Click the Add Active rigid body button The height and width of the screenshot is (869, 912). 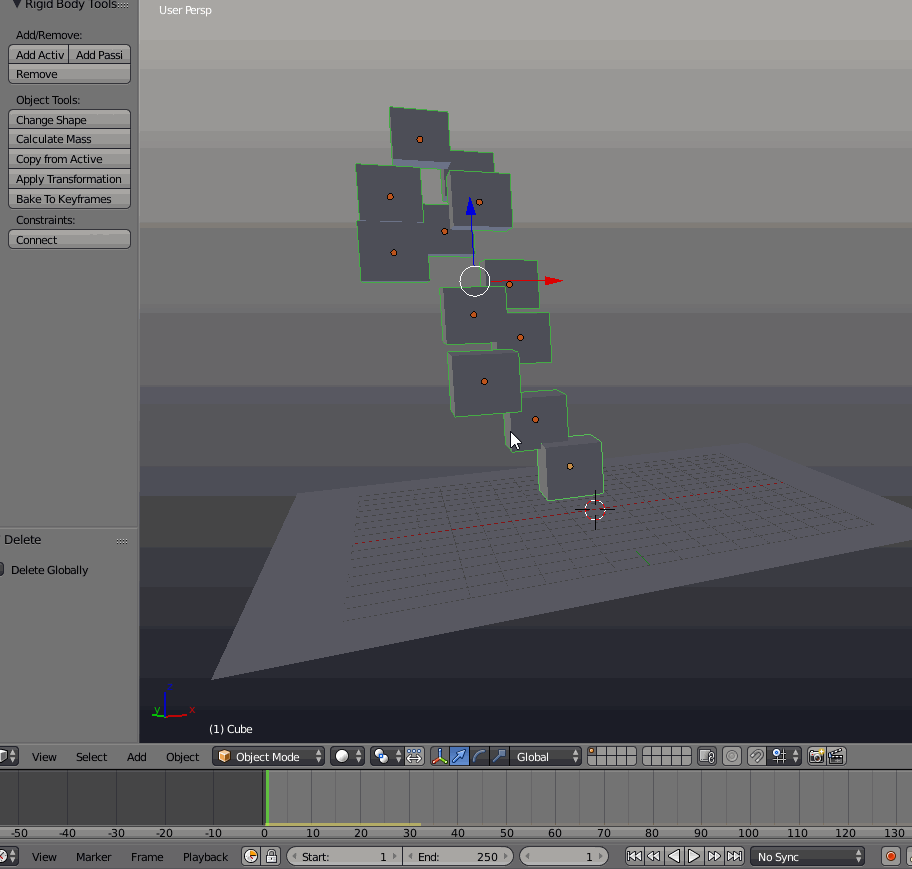[38, 54]
